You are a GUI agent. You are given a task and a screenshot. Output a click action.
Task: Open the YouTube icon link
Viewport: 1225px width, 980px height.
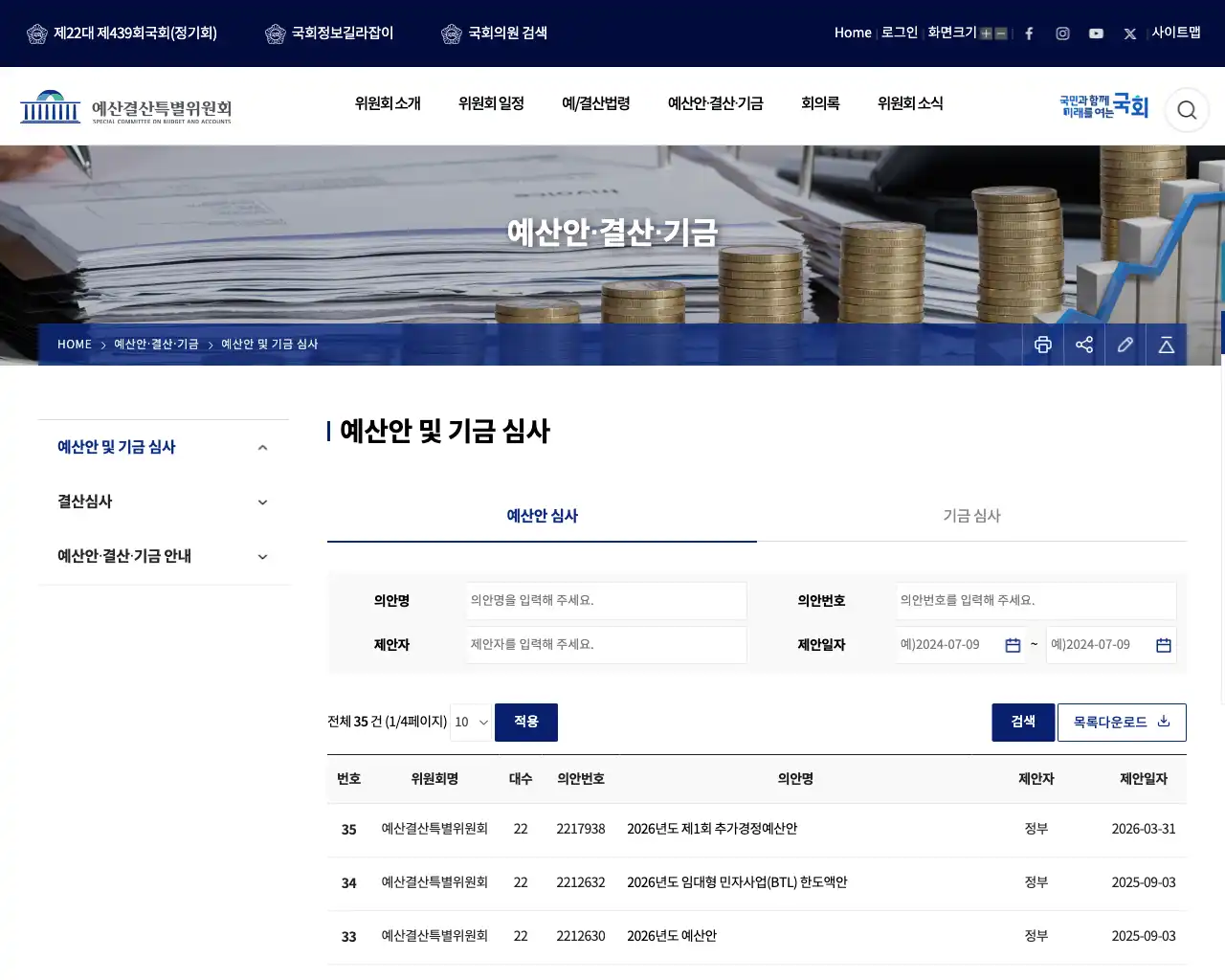click(x=1096, y=33)
